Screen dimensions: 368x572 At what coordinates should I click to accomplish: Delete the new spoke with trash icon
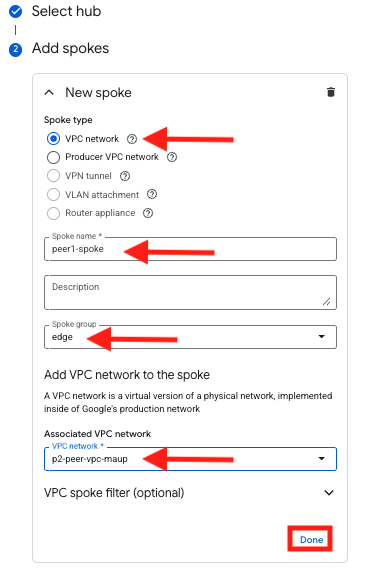click(x=330, y=92)
